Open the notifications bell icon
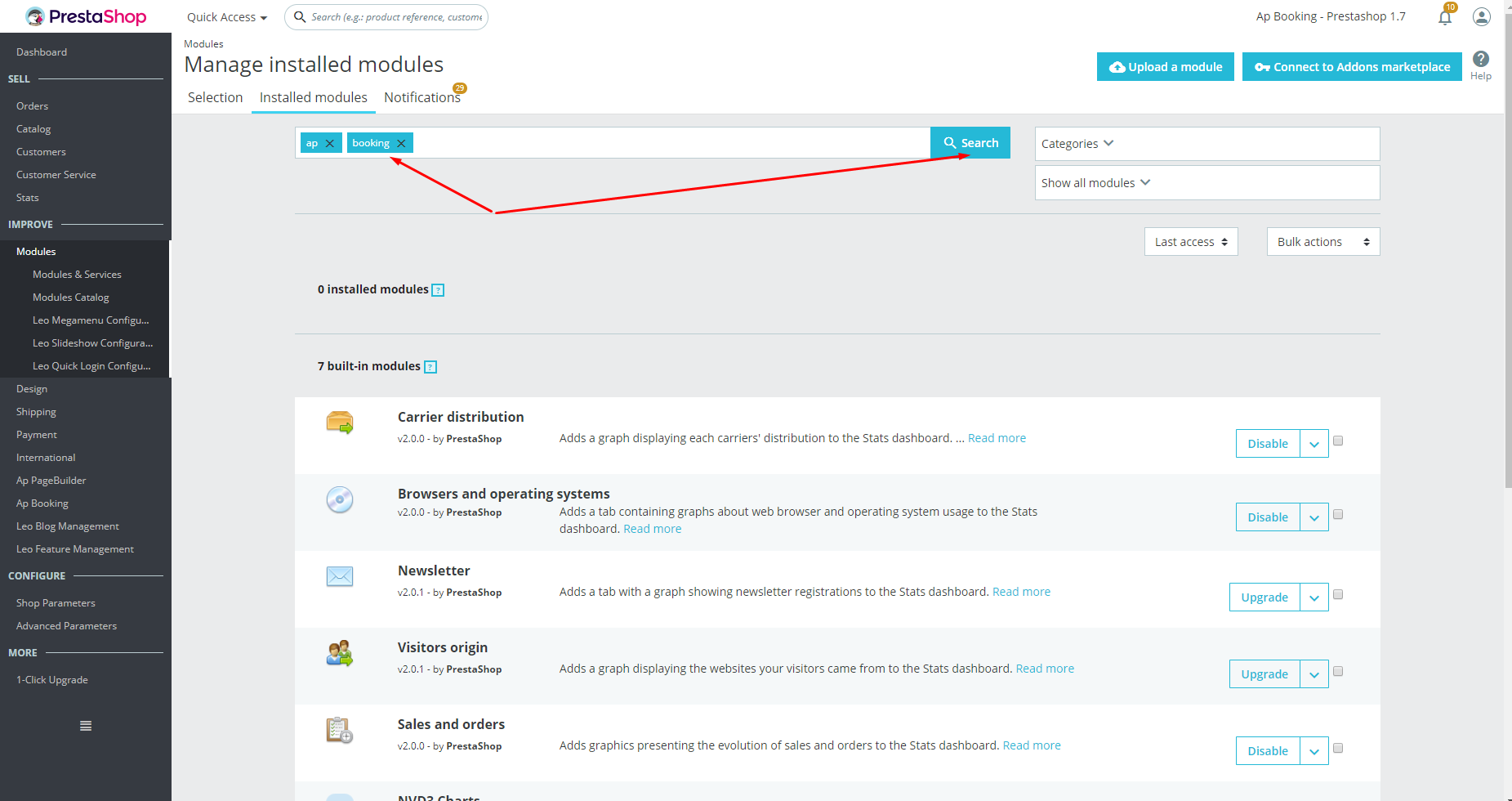Viewport: 1512px width, 801px height. pos(1445,17)
